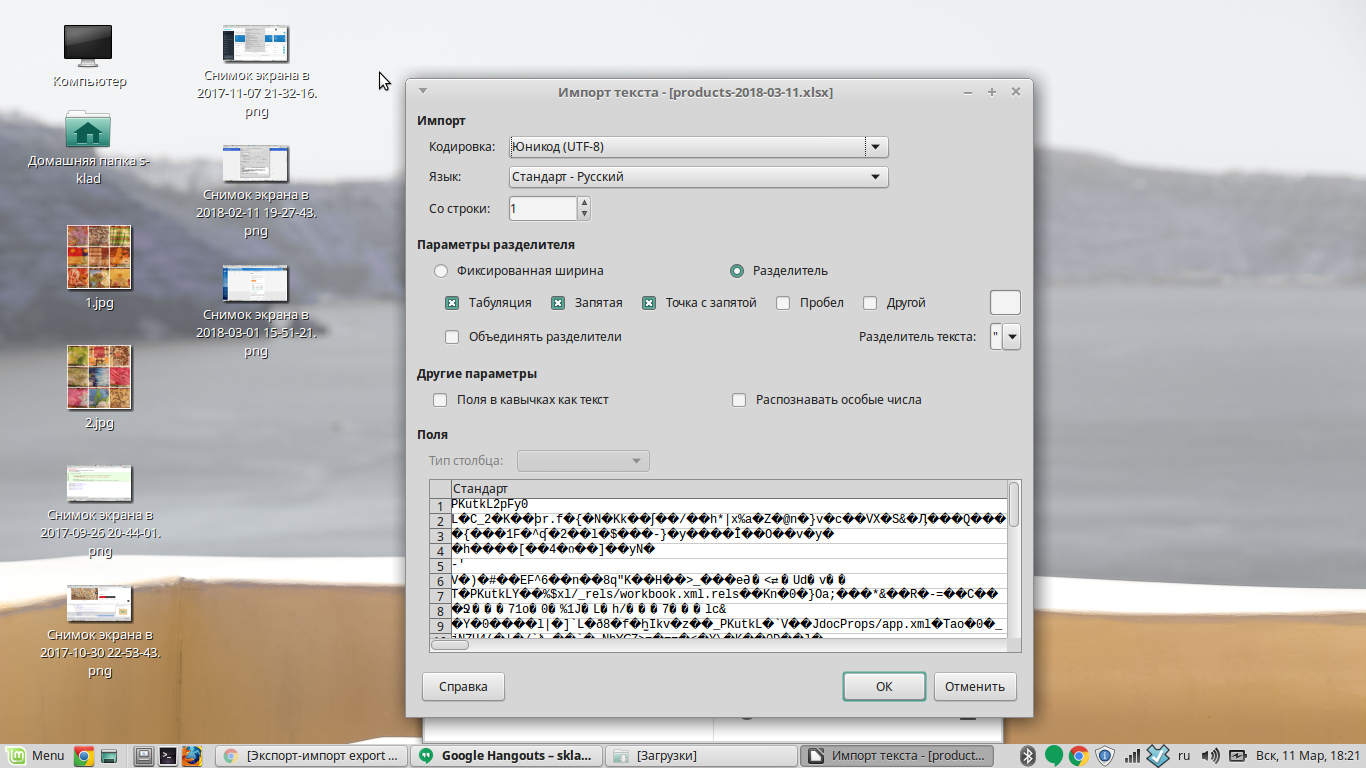Launch Chrome from the panel launcher beside Menu

pos(84,756)
